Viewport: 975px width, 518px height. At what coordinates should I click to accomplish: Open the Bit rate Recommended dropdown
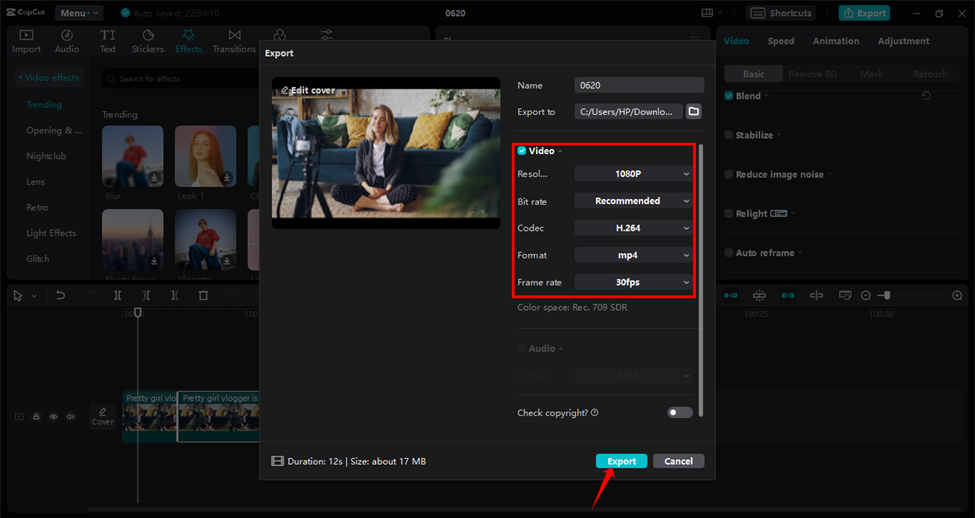(x=633, y=201)
